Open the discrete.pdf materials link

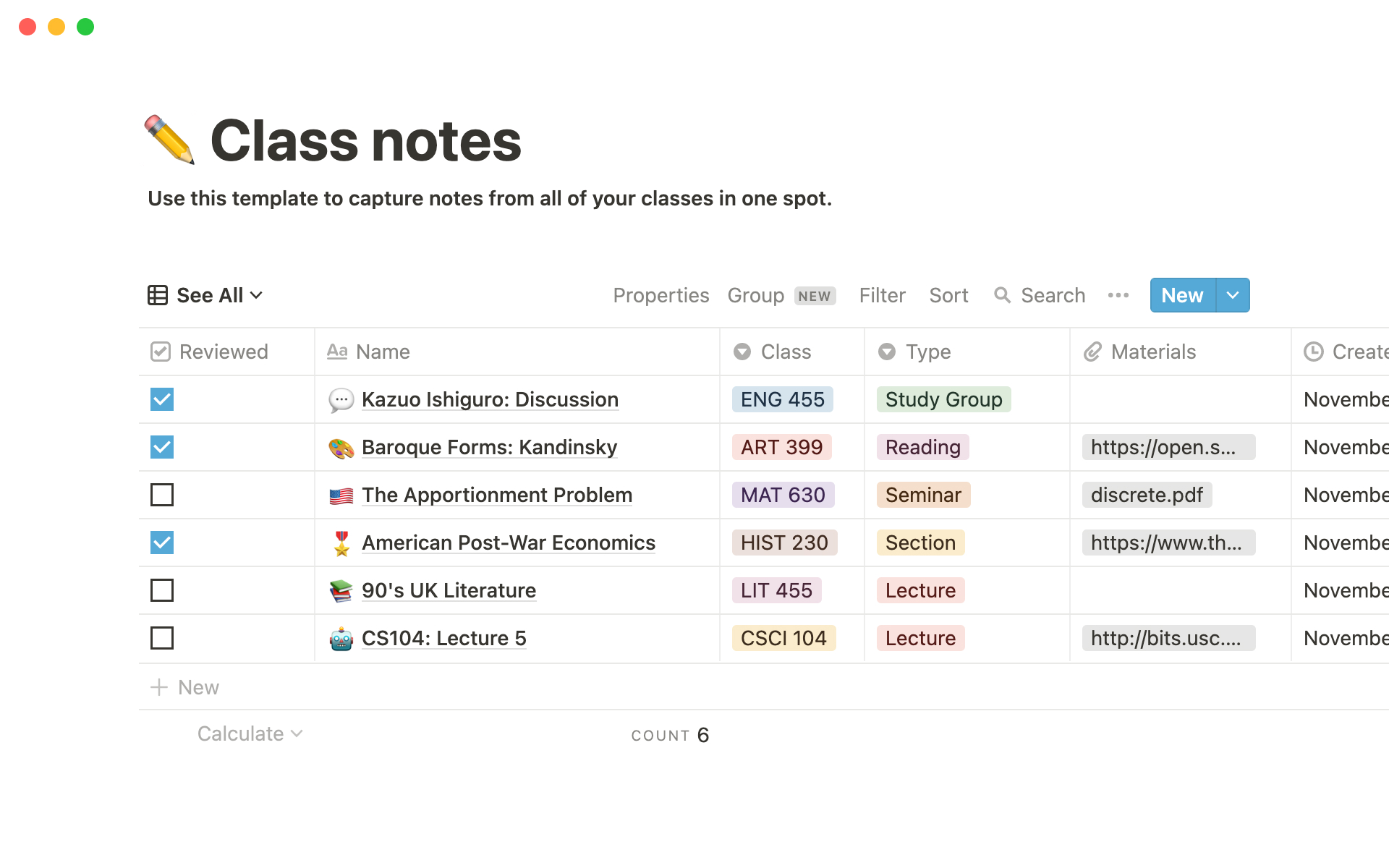(1147, 495)
